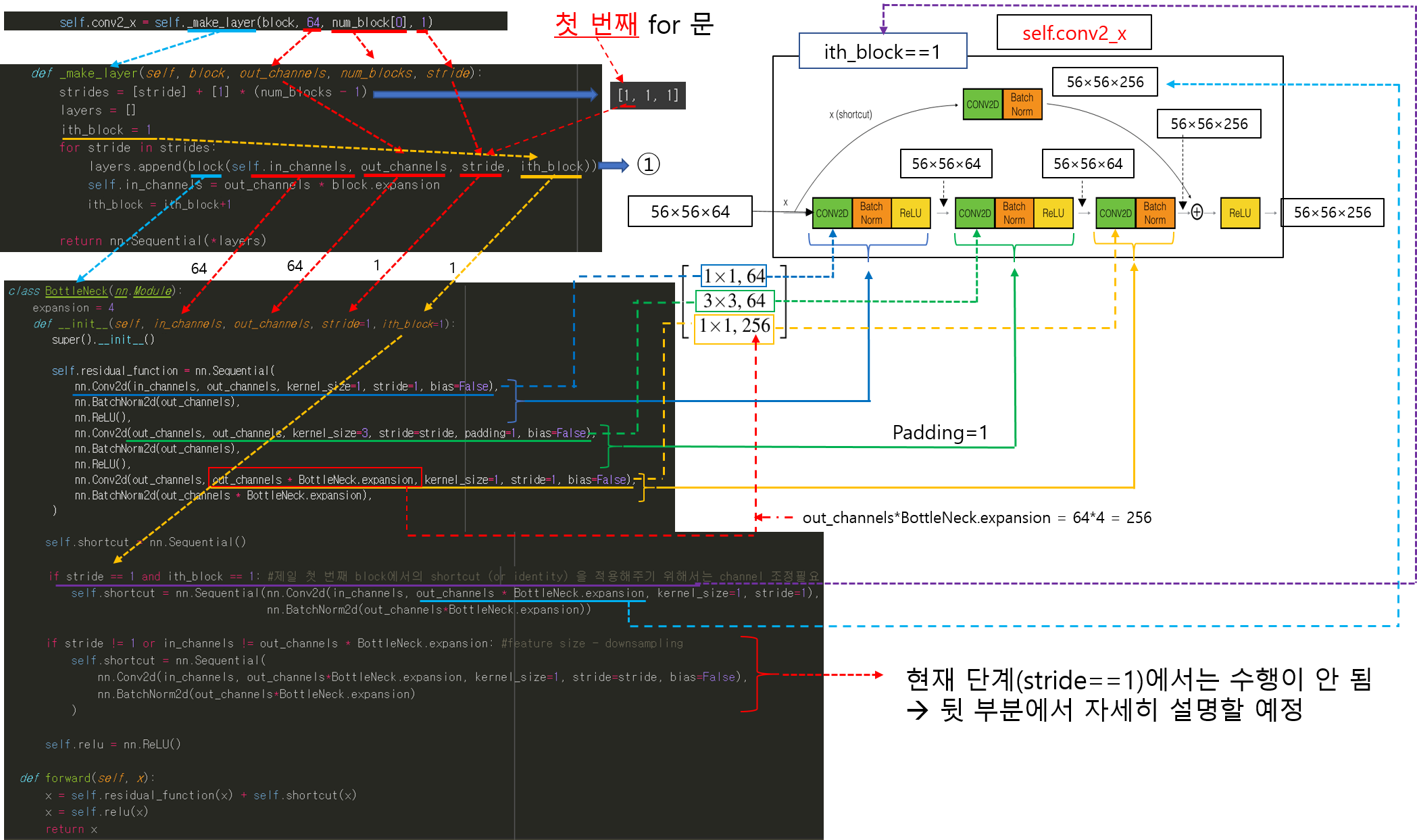Click the final yellow ReLU block after the addition
The width and height of the screenshot is (1417, 840).
(x=1239, y=213)
